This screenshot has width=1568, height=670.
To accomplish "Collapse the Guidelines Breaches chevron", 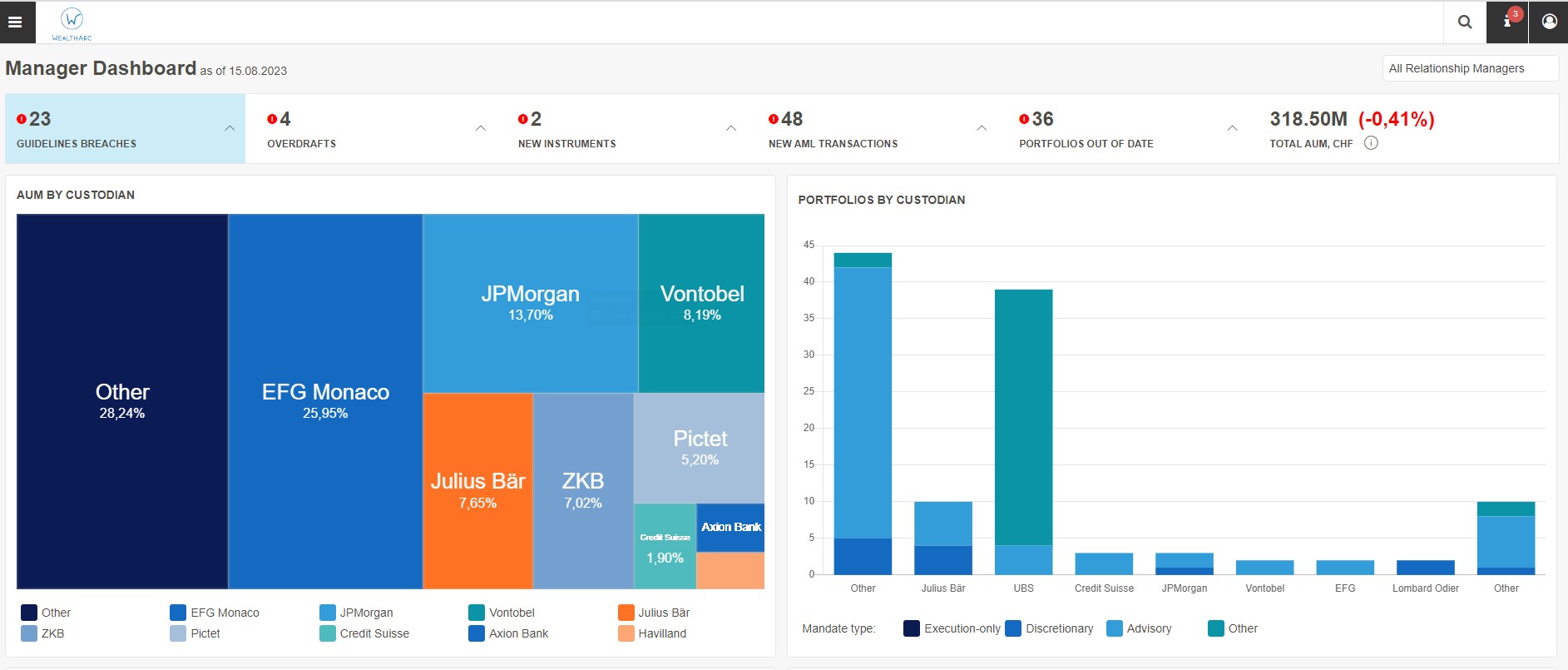I will coord(230,128).
